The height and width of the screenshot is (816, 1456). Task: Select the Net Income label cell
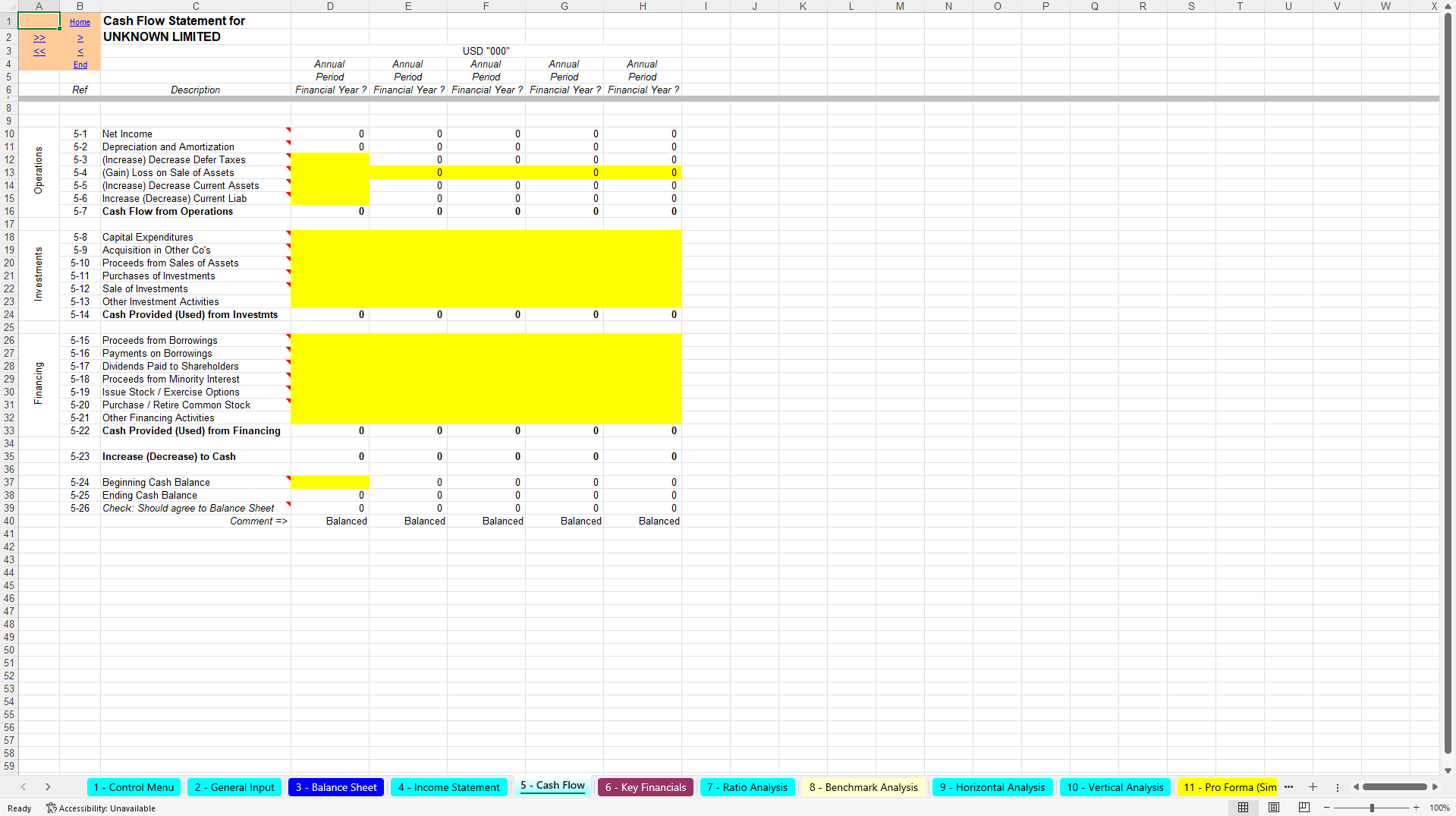coord(196,134)
